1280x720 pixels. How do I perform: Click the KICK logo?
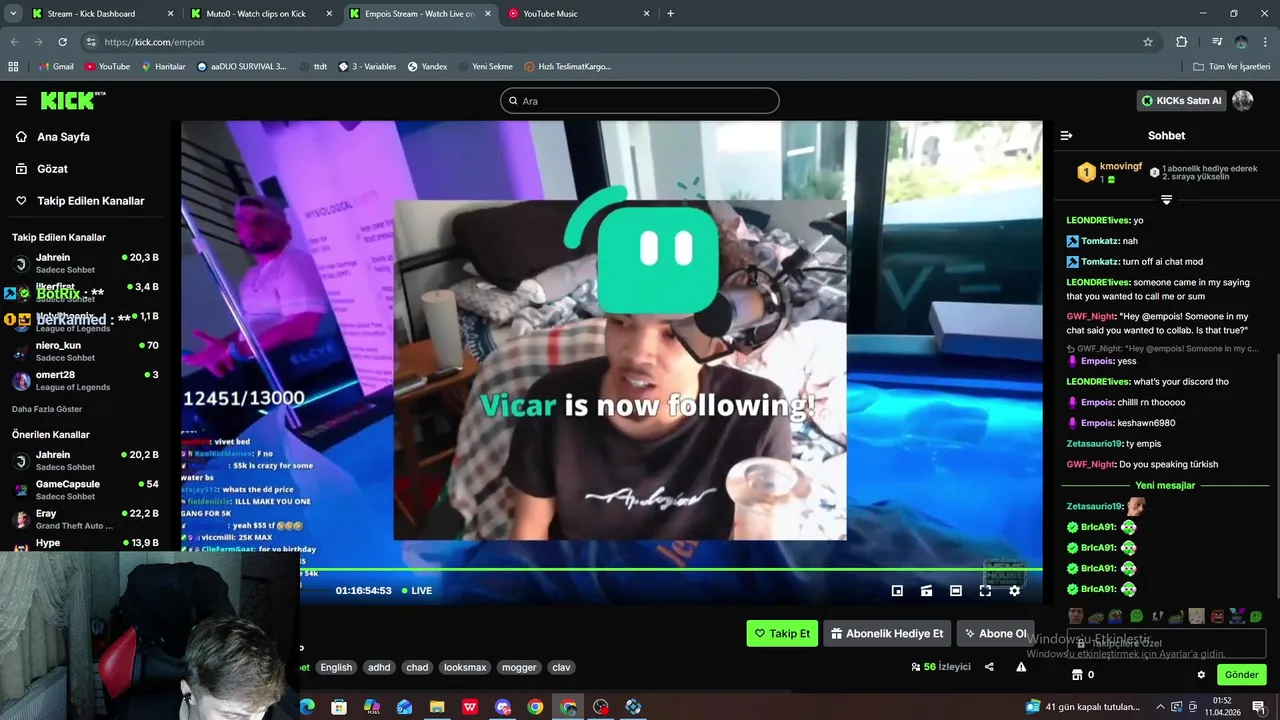[72, 100]
